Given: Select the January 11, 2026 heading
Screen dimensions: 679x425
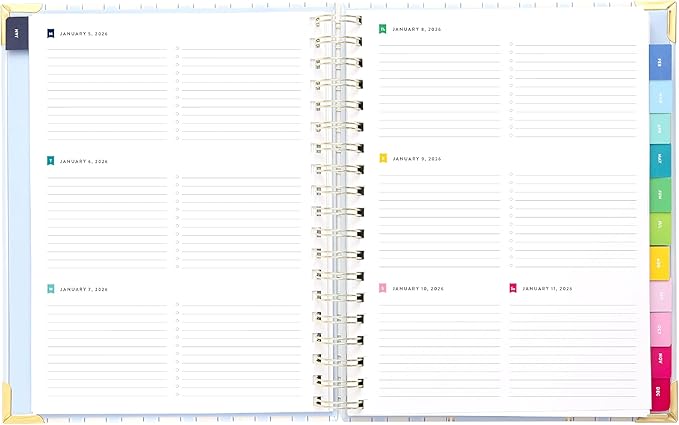Looking at the screenshot, I should click(x=547, y=289).
